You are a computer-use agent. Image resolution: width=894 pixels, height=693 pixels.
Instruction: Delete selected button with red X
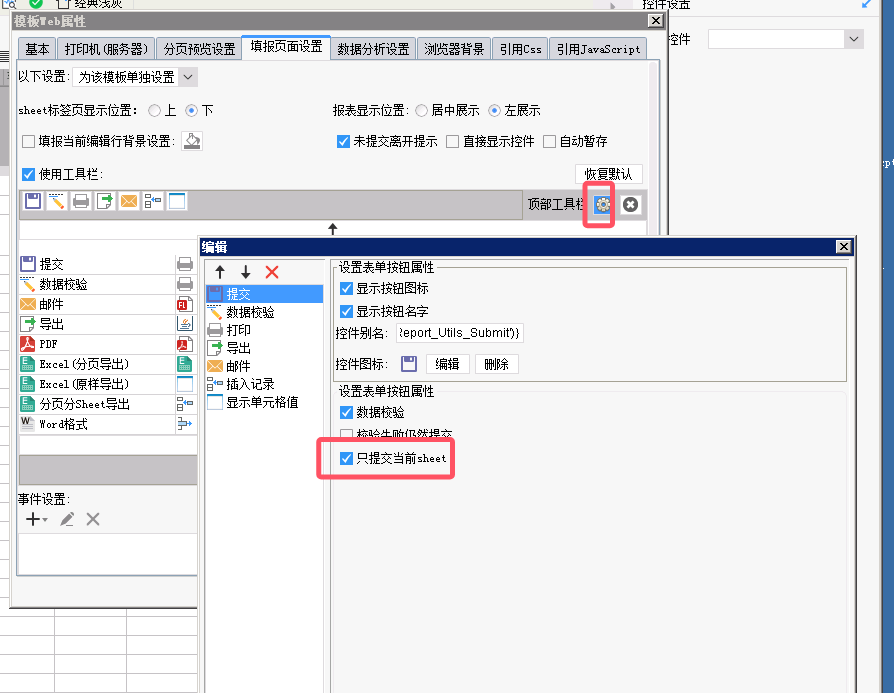coord(271,272)
